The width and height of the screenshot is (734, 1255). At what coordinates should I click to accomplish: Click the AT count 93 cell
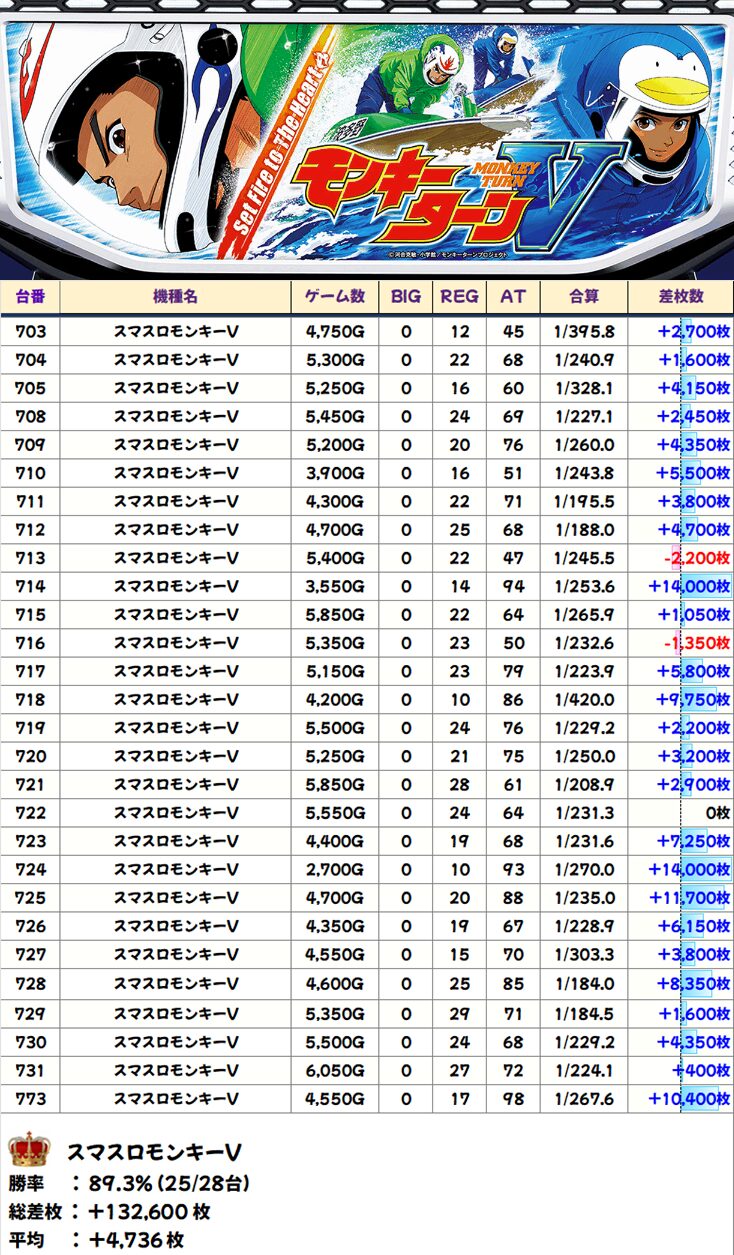point(512,870)
